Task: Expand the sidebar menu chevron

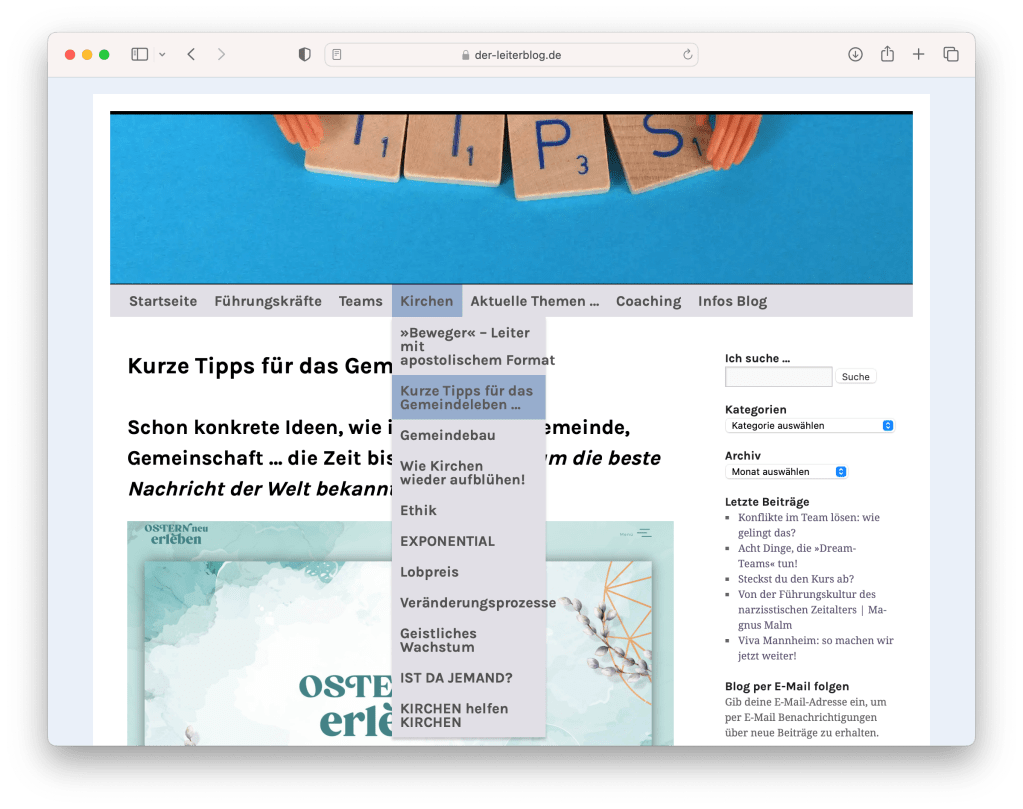Action: coord(162,55)
